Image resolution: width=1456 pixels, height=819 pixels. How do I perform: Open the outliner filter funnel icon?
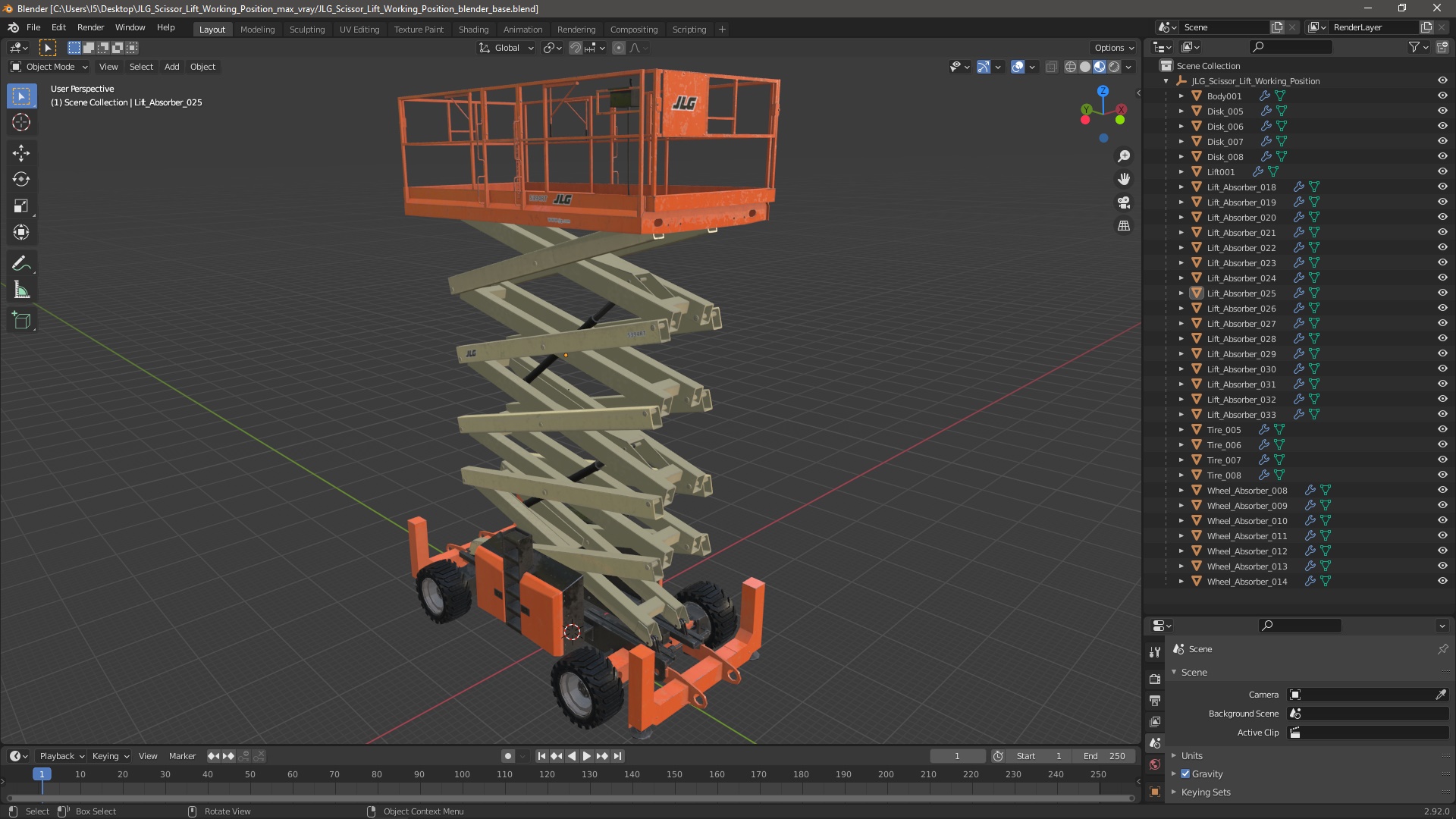pos(1414,47)
